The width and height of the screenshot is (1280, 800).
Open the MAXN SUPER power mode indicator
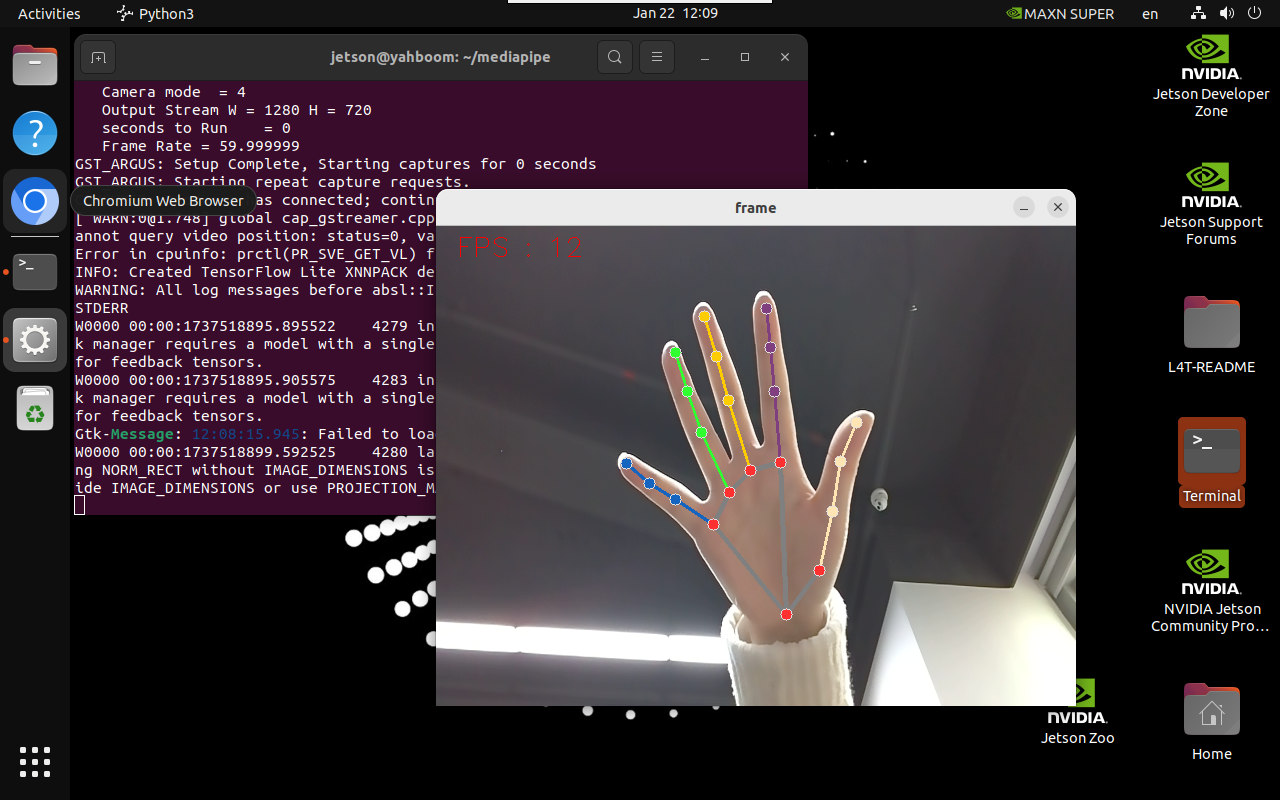pyautogui.click(x=1059, y=14)
